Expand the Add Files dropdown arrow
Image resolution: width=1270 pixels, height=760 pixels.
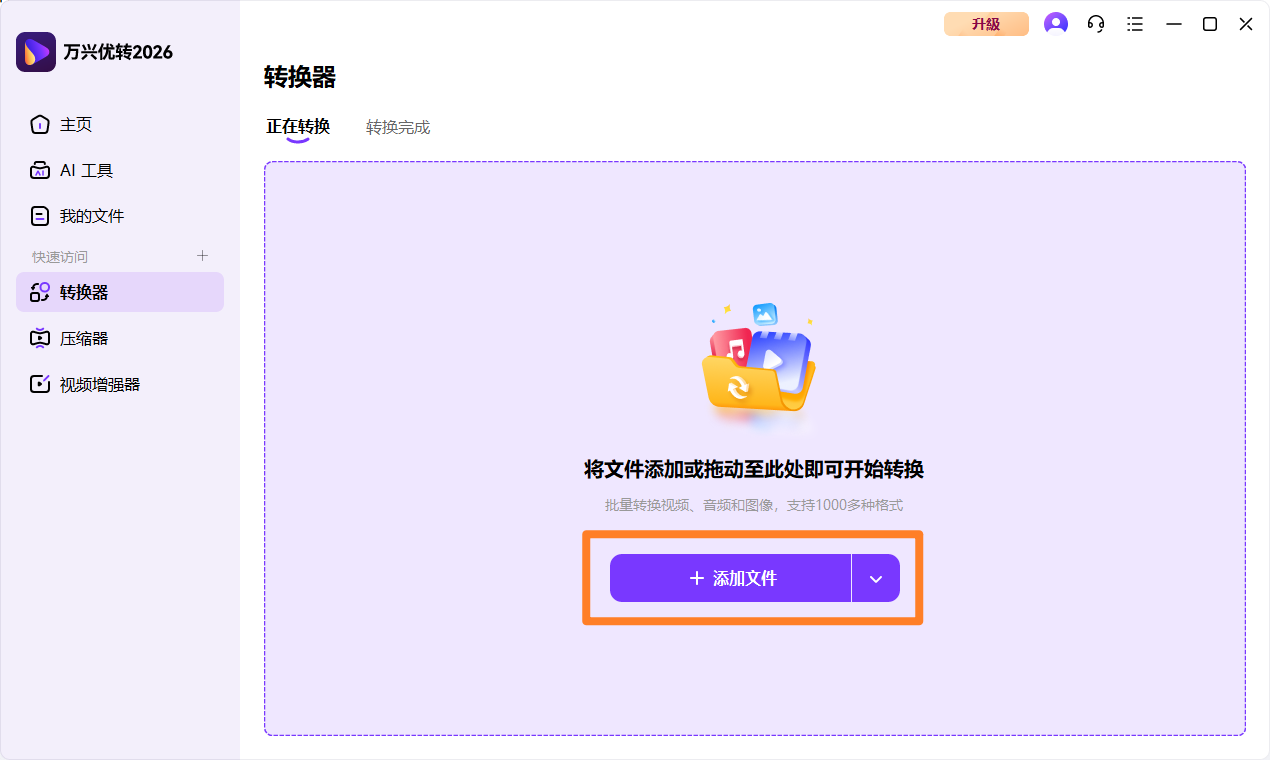pyautogui.click(x=875, y=578)
